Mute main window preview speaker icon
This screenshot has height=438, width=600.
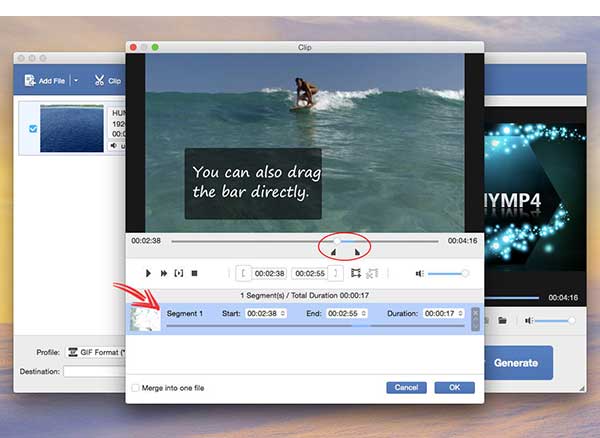(528, 321)
